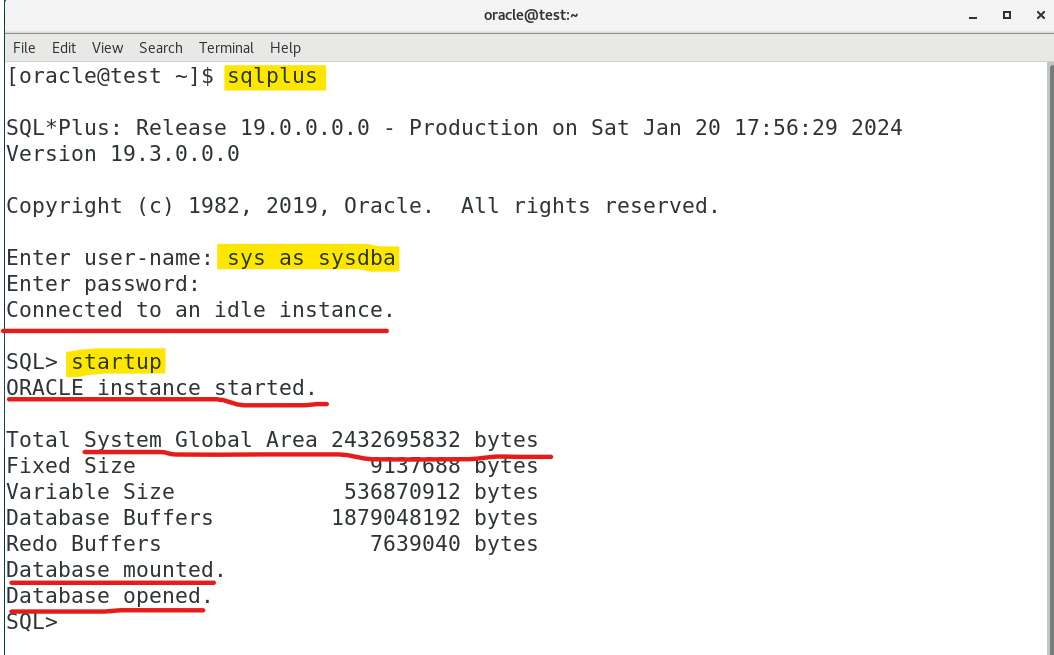Click the 'Enter password:' line

[x=103, y=284]
